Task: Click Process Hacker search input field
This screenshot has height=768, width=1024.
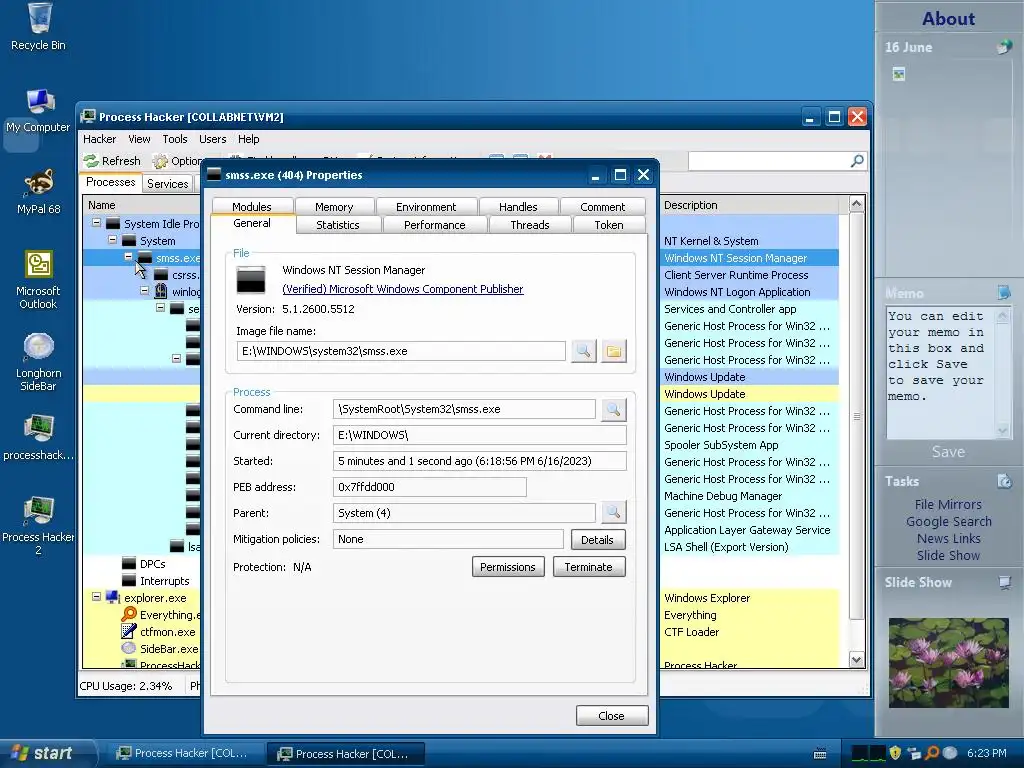Action: pos(769,161)
